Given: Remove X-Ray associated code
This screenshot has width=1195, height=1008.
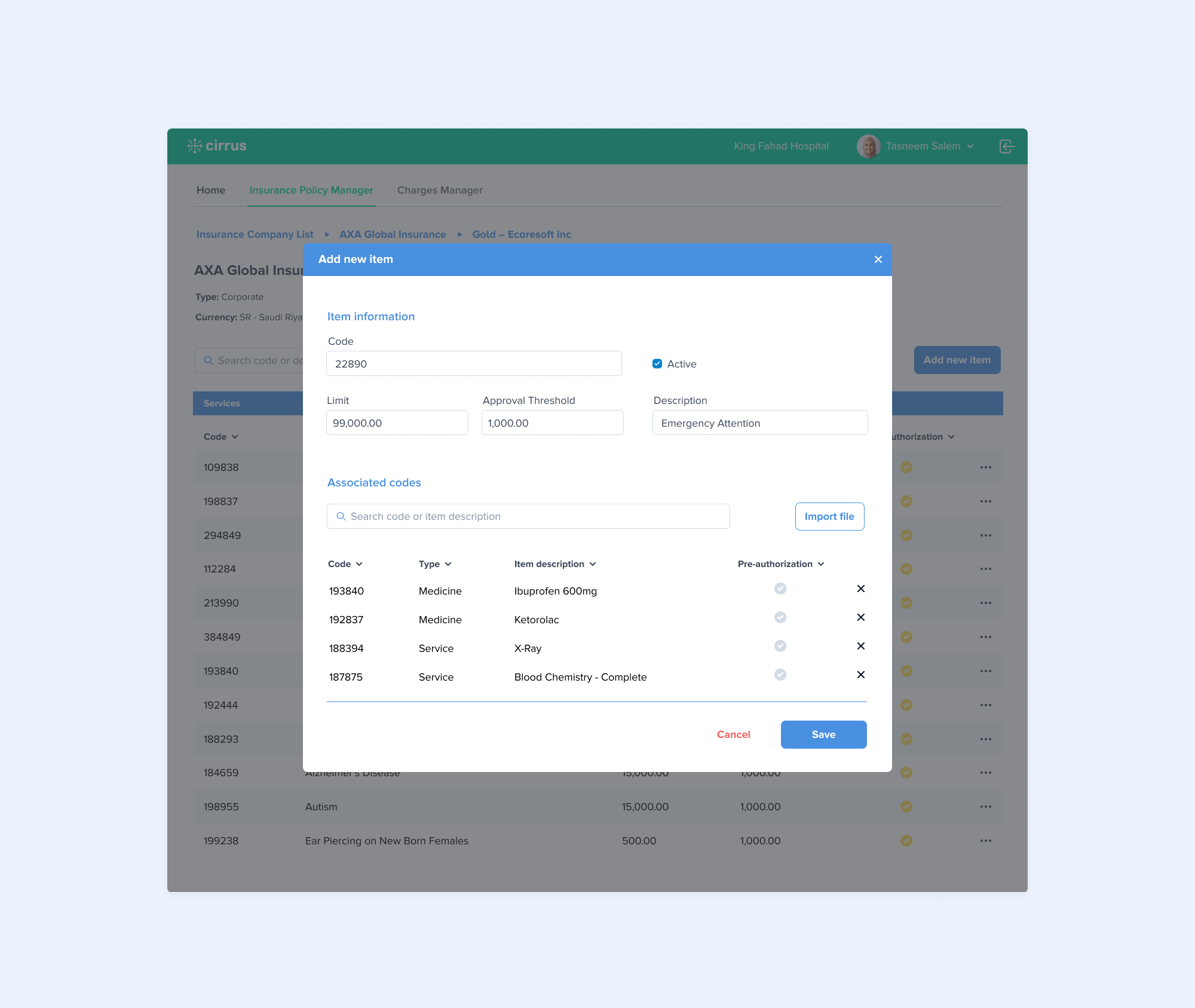Looking at the screenshot, I should (861, 646).
